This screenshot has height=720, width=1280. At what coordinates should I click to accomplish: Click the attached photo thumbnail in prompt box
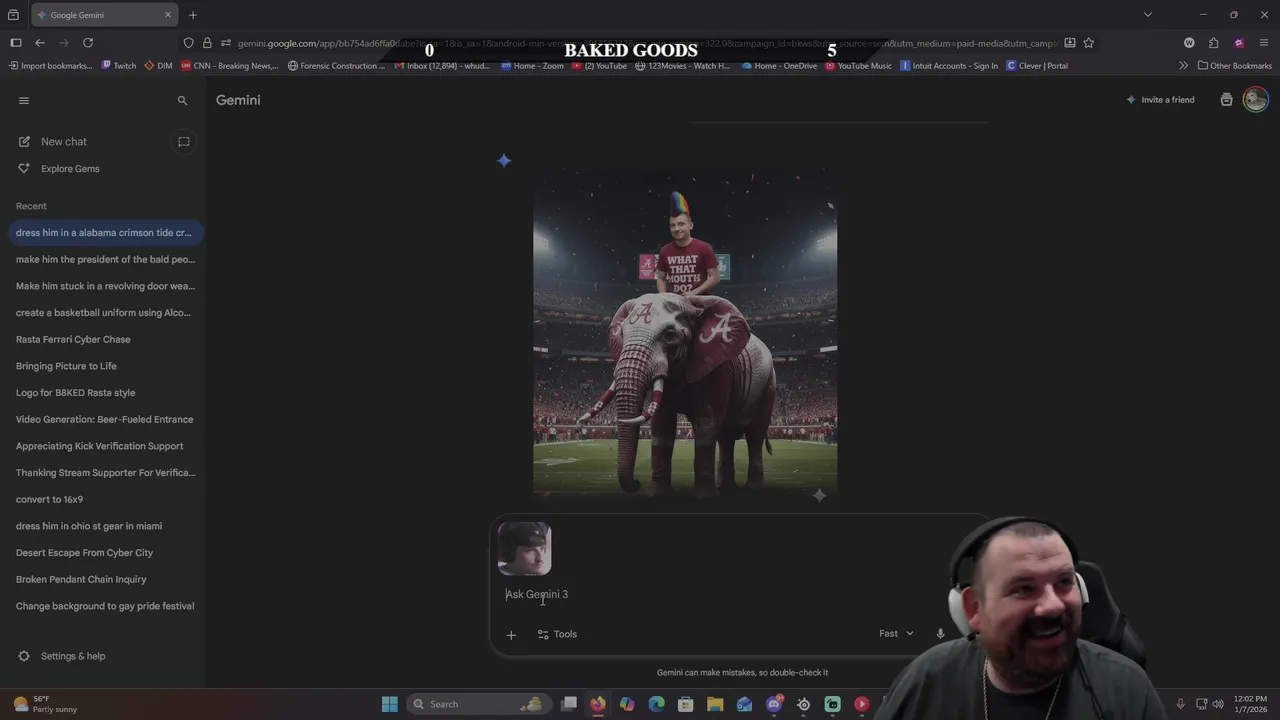[524, 549]
